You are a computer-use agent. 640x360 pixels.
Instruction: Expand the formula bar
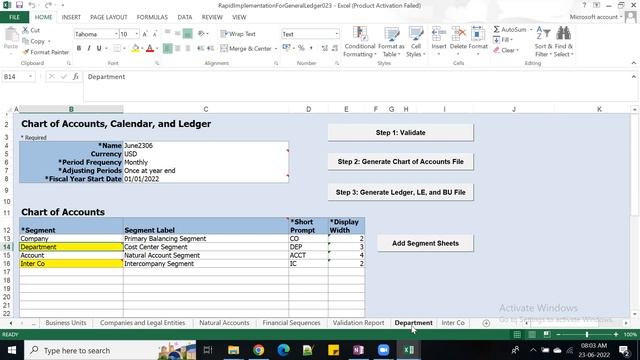(633, 76)
